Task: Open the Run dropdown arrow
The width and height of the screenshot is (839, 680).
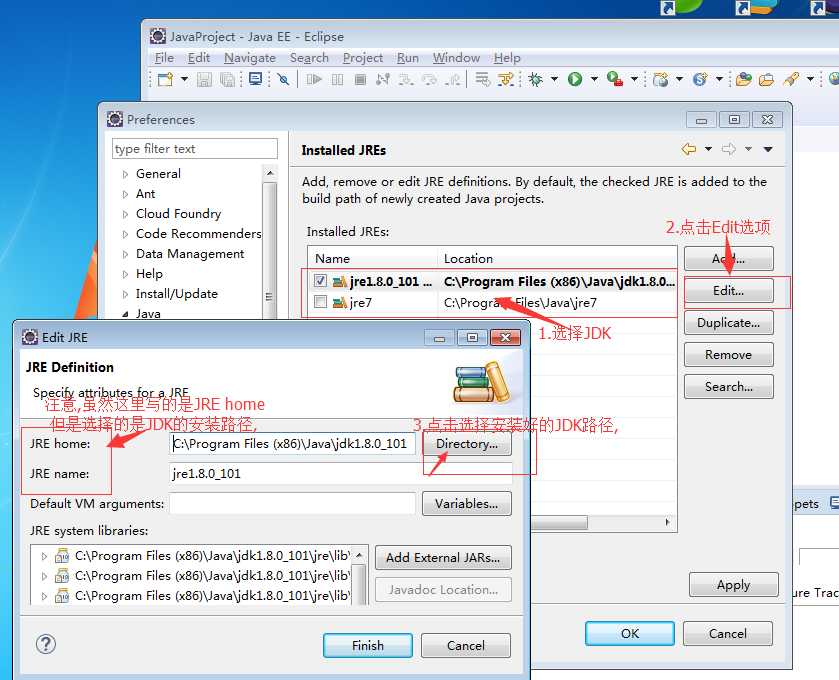Action: point(594,79)
